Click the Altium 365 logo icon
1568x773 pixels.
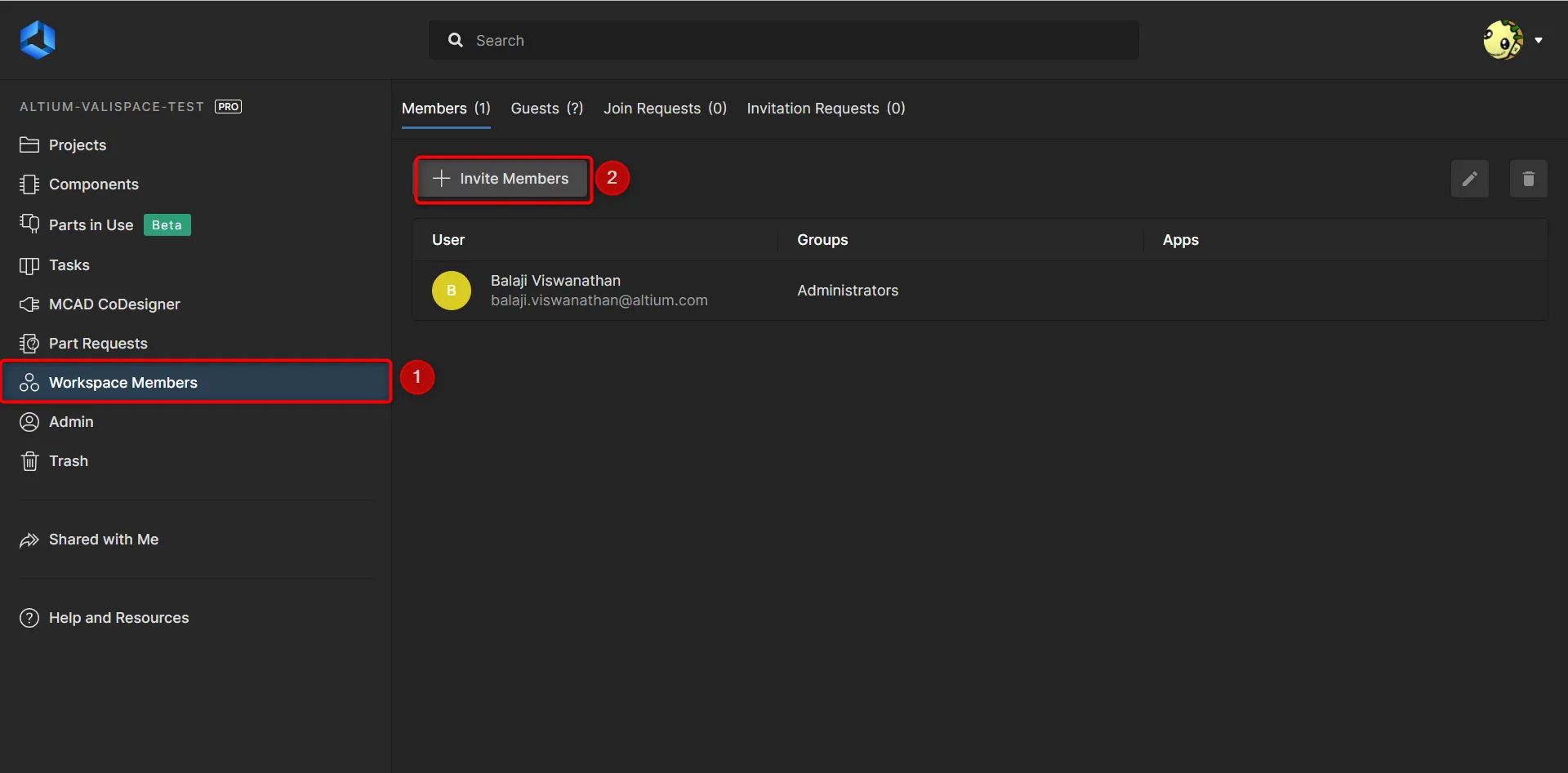38,40
